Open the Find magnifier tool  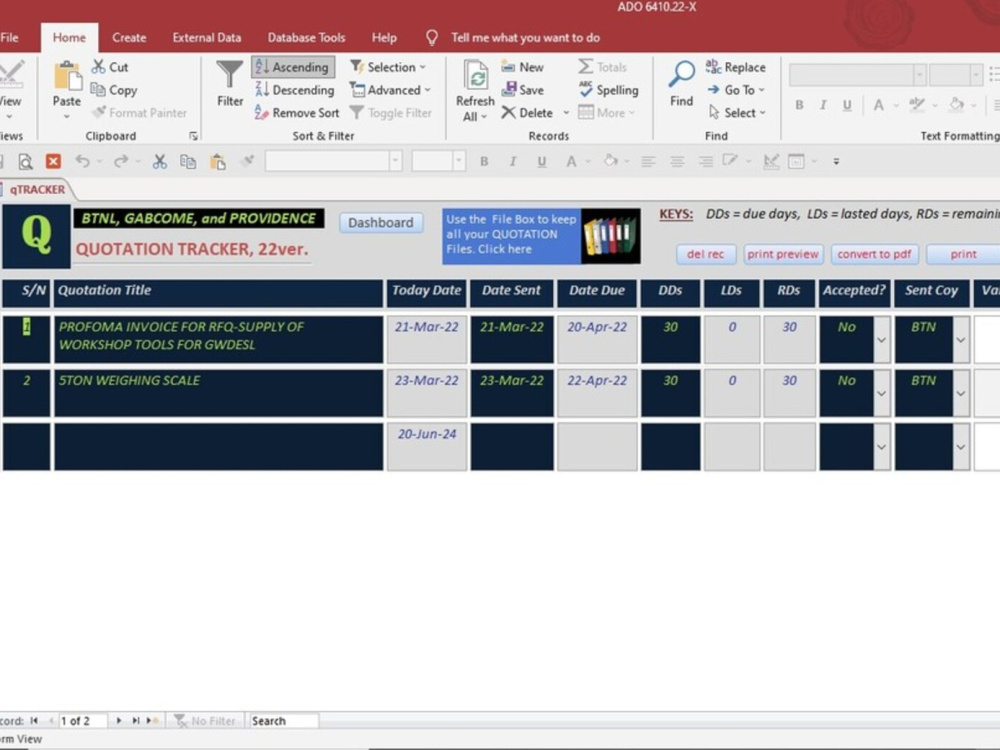click(x=681, y=84)
